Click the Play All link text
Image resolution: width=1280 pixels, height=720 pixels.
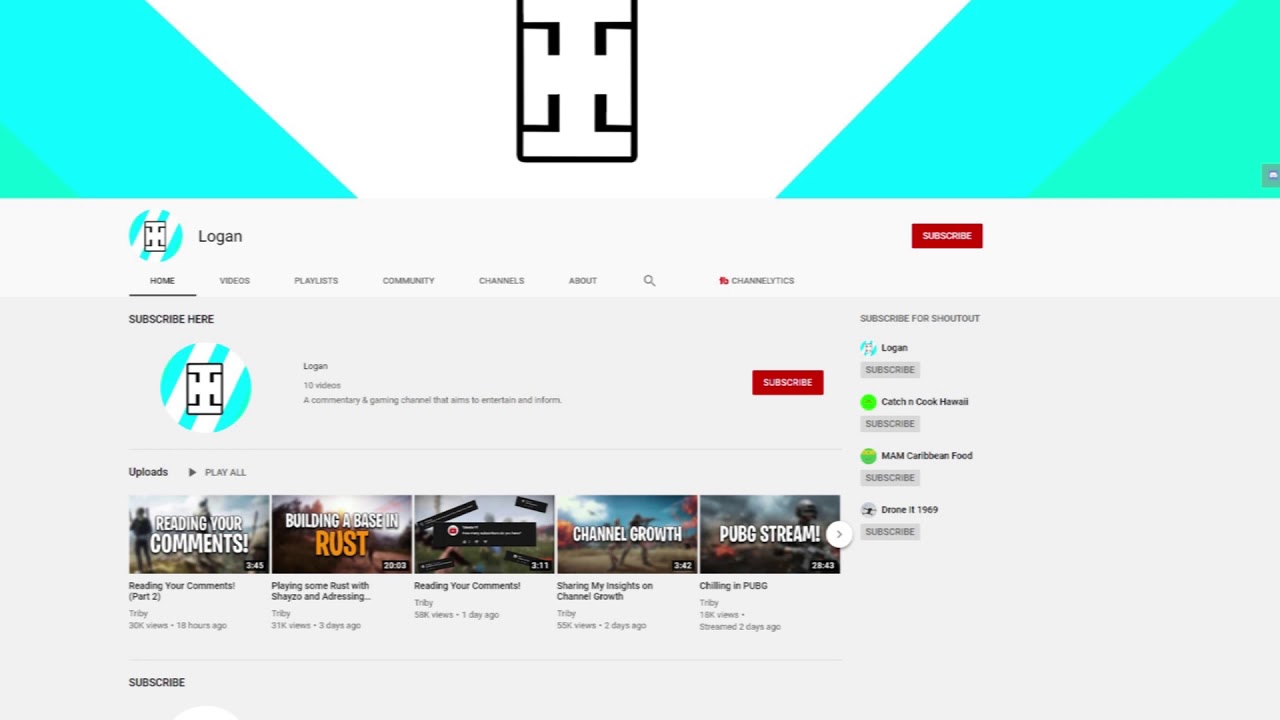pyautogui.click(x=225, y=472)
